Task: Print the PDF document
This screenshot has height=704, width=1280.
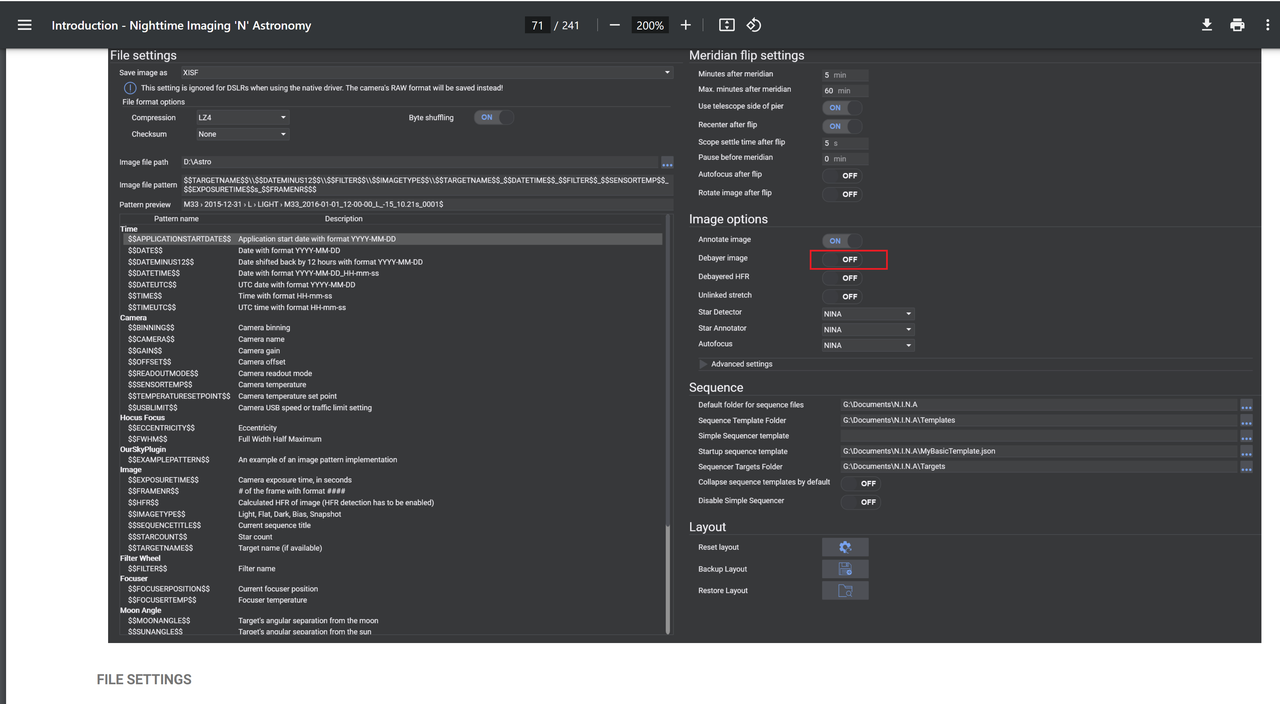Action: pos(1237,25)
